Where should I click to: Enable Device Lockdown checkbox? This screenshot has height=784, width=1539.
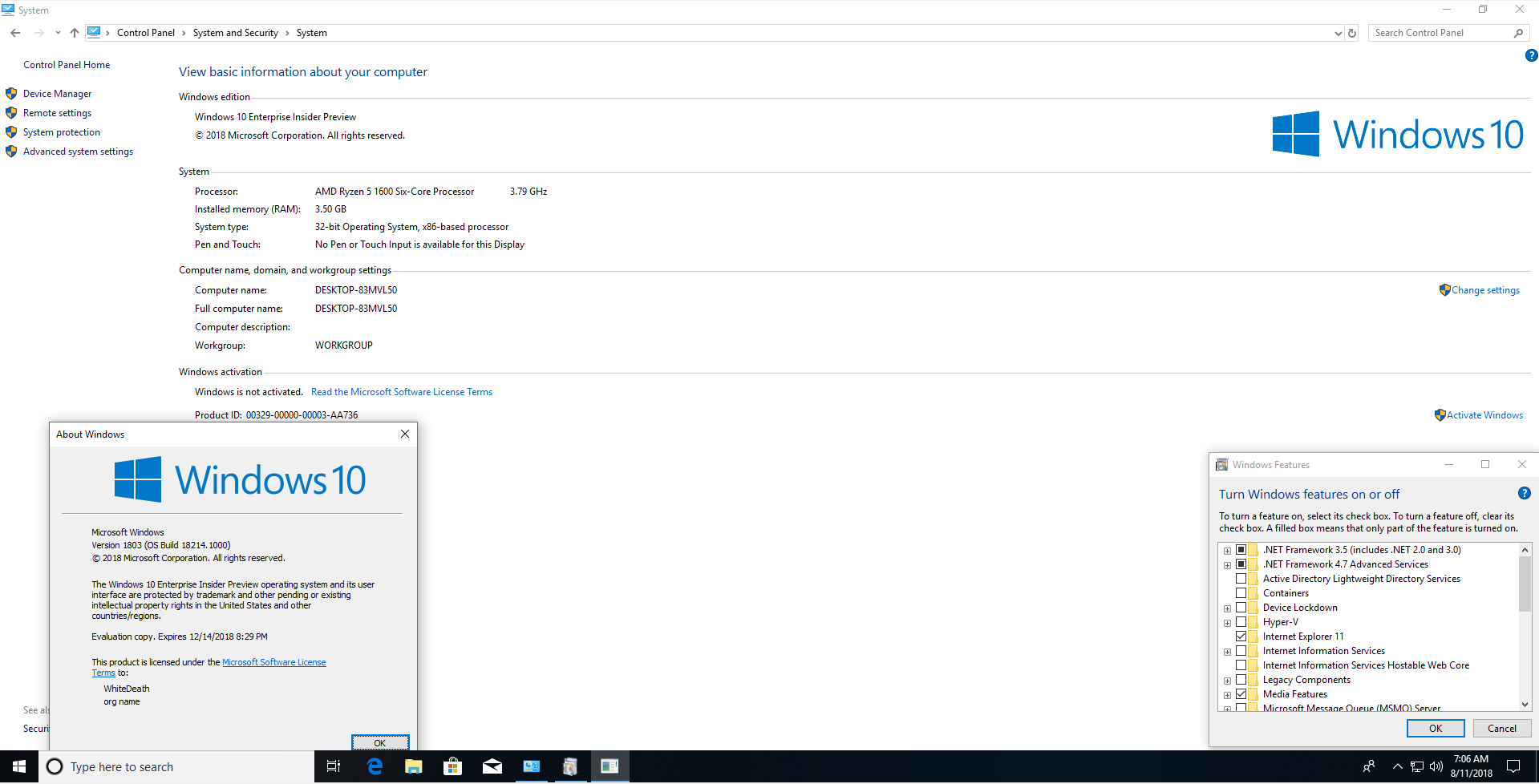[1241, 608]
